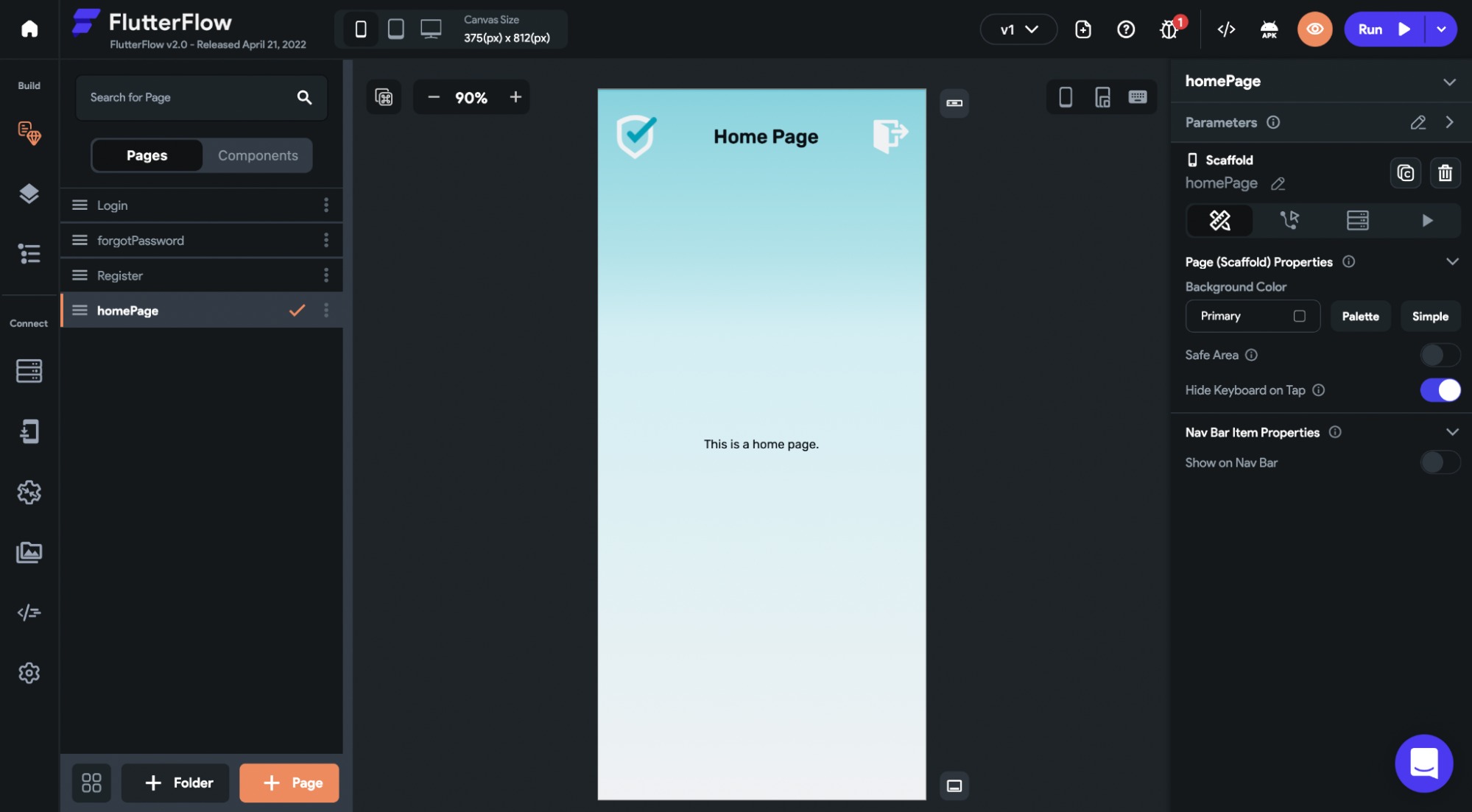
Task: Open the support chat bubble
Action: pyautogui.click(x=1424, y=763)
